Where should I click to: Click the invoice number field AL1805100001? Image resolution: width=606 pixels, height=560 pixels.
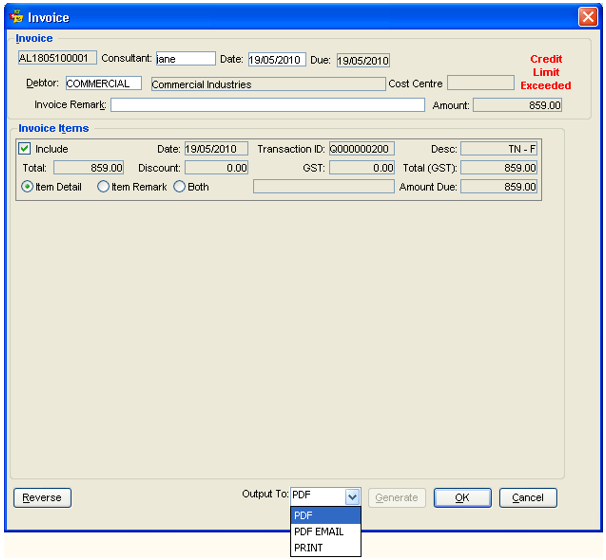click(x=57, y=58)
